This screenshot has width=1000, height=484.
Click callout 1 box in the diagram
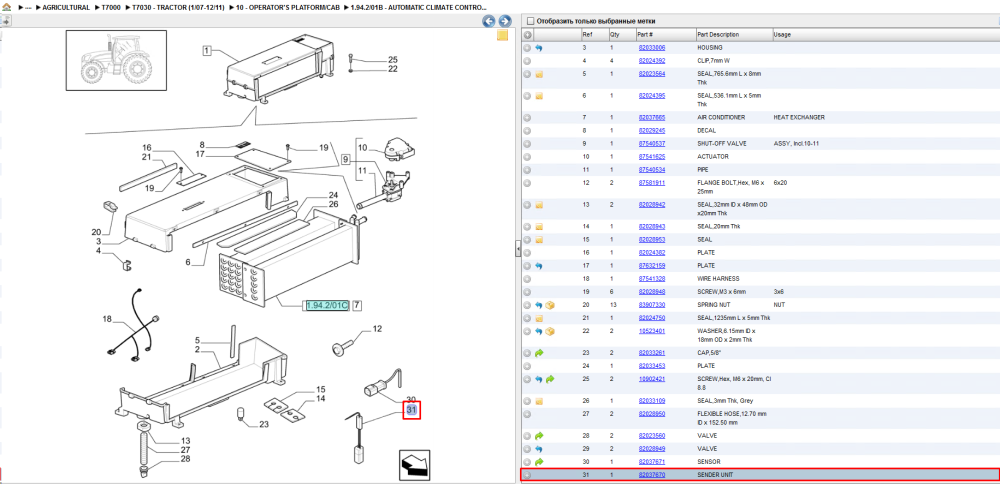207,50
